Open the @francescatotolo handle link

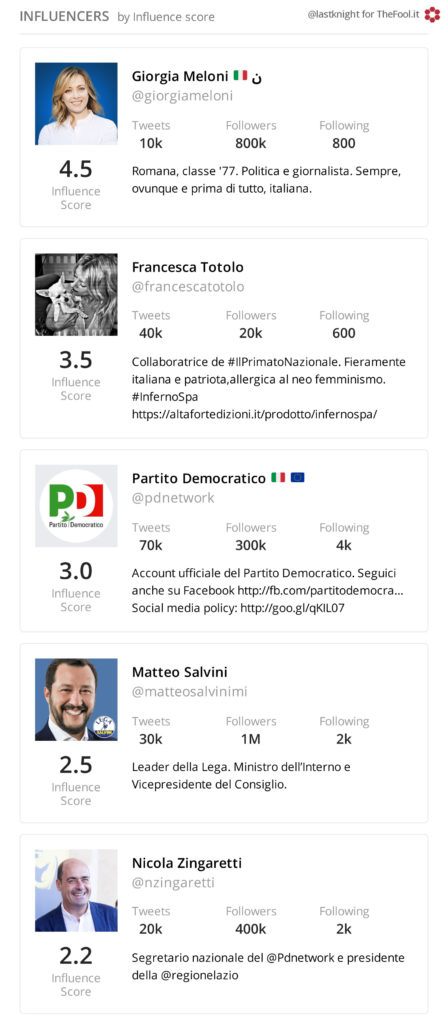188,287
